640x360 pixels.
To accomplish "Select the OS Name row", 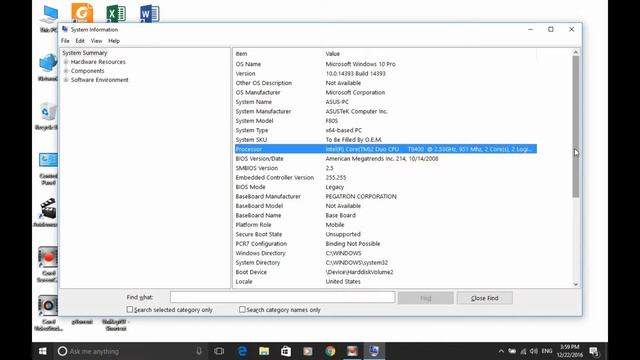I will coord(386,64).
